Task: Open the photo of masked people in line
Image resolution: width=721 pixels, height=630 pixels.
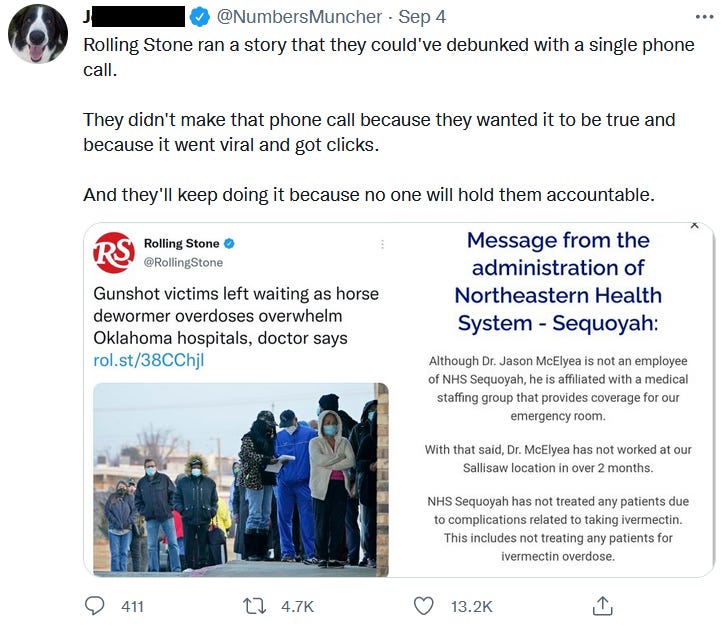Action: [241, 480]
